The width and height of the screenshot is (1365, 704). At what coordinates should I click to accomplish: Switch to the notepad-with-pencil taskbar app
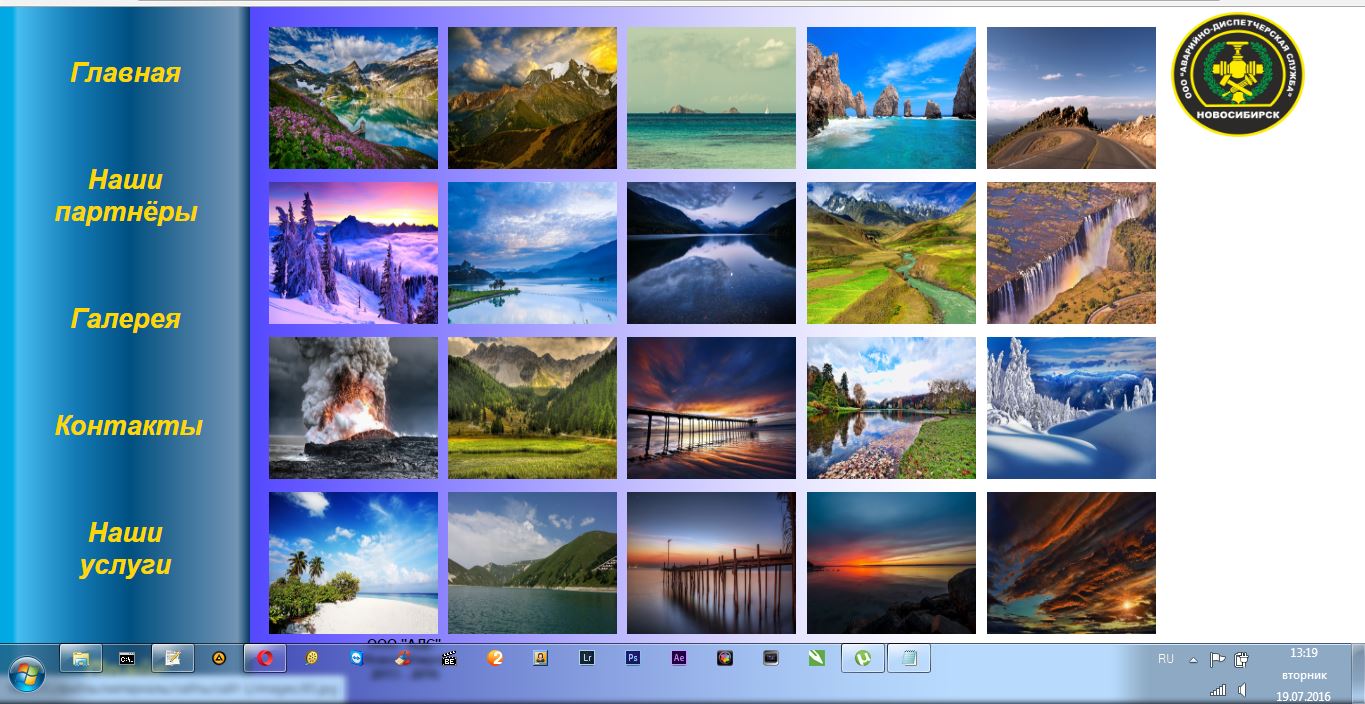tap(173, 658)
